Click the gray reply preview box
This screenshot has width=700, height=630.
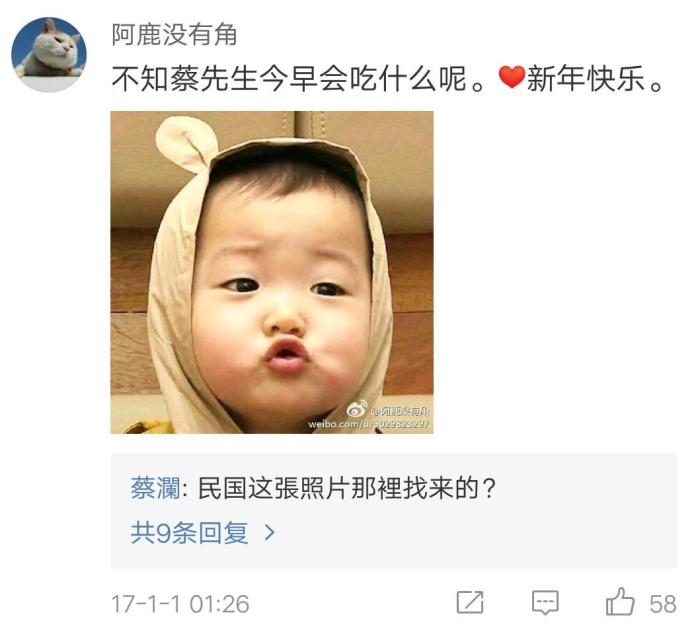[394, 511]
